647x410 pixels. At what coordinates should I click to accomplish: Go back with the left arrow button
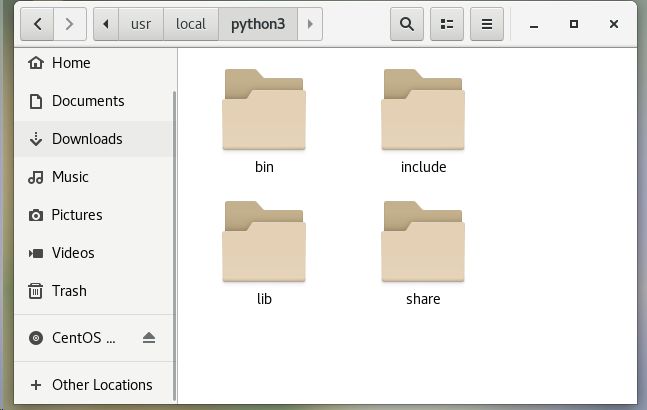(x=37, y=24)
